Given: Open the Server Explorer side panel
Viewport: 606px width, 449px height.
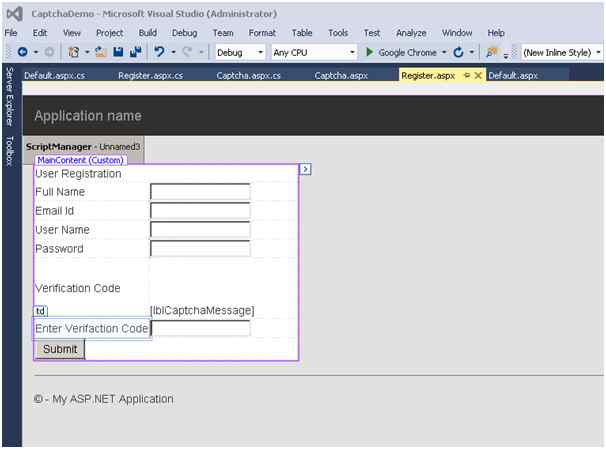Looking at the screenshot, I should 10,97.
